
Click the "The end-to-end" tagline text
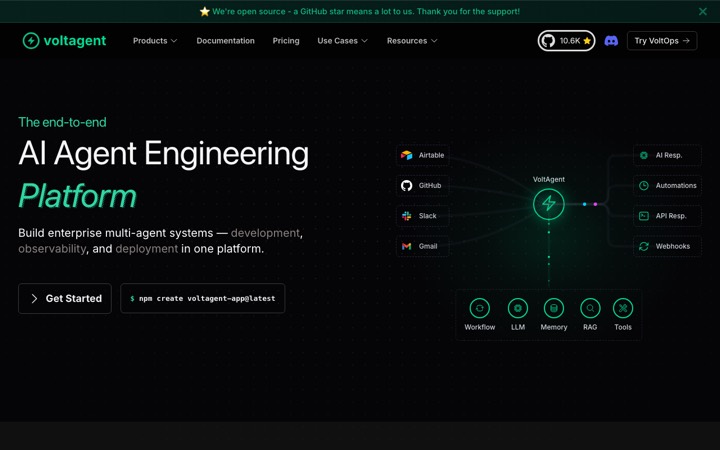pos(62,122)
